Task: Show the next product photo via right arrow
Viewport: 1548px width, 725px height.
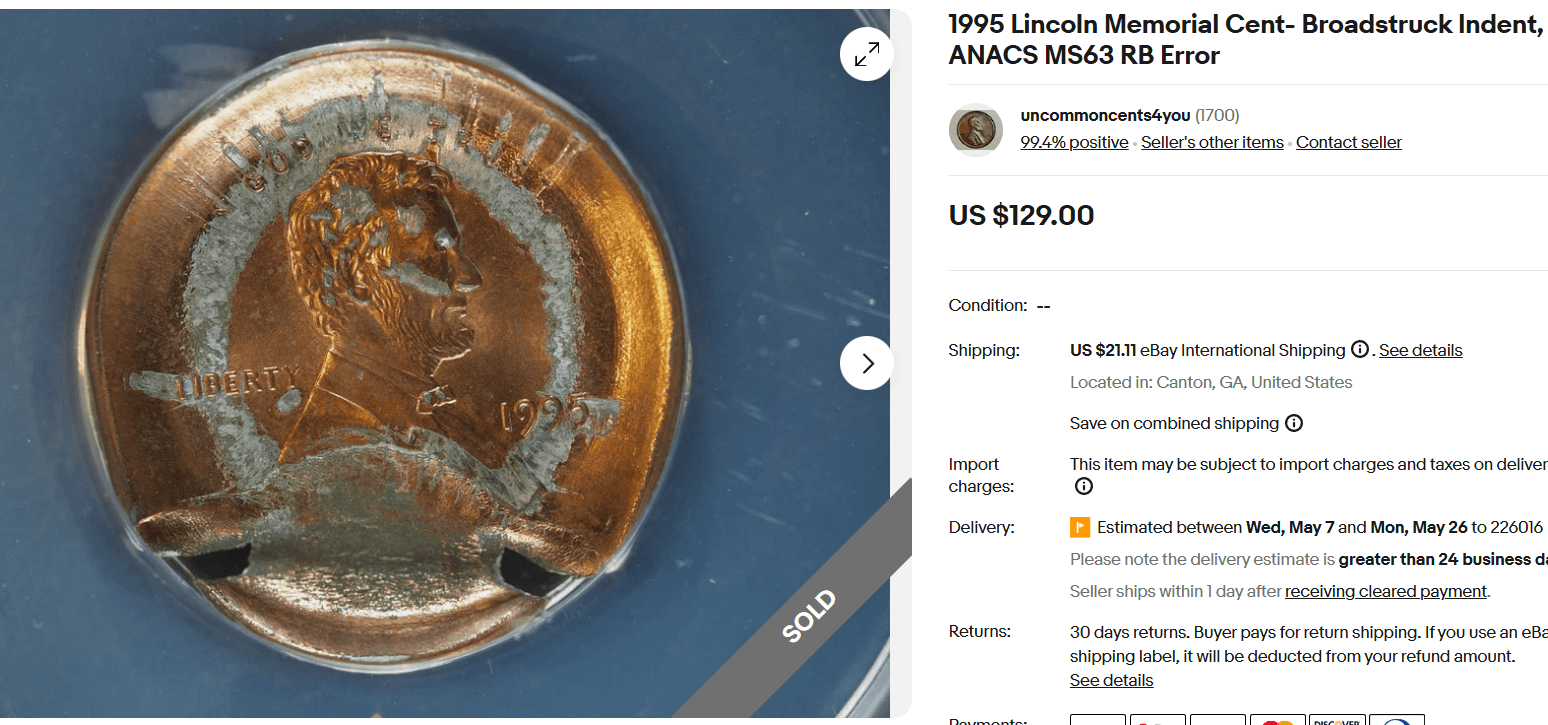Action: coord(866,363)
